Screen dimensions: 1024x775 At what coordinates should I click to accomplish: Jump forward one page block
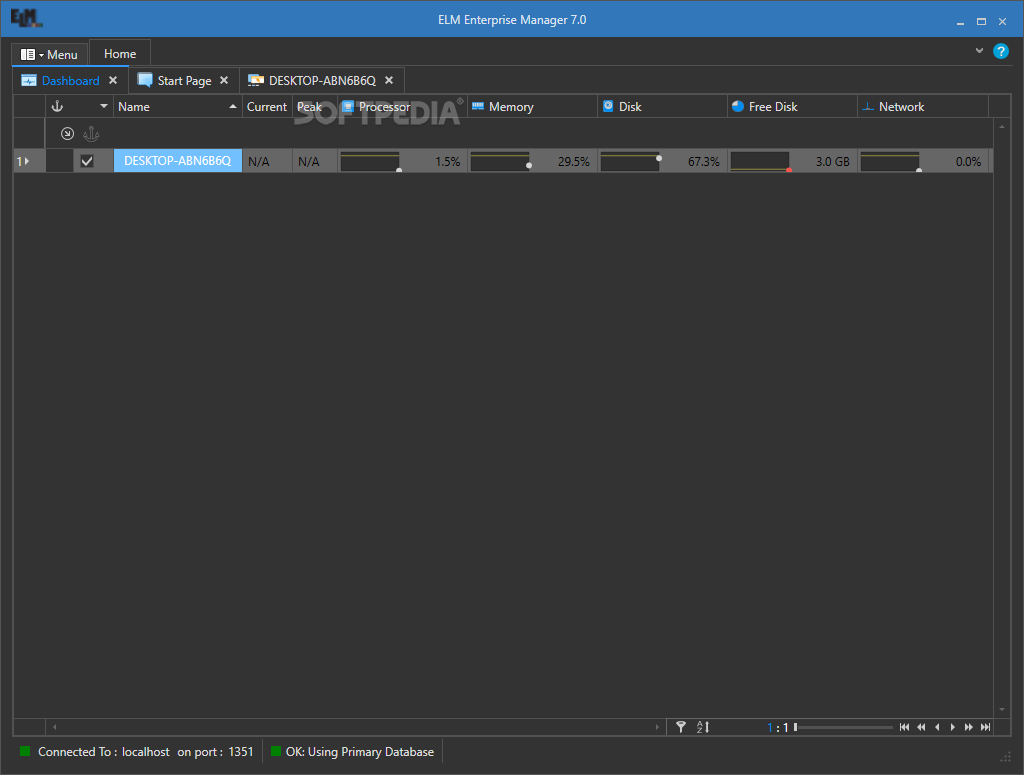coord(968,727)
